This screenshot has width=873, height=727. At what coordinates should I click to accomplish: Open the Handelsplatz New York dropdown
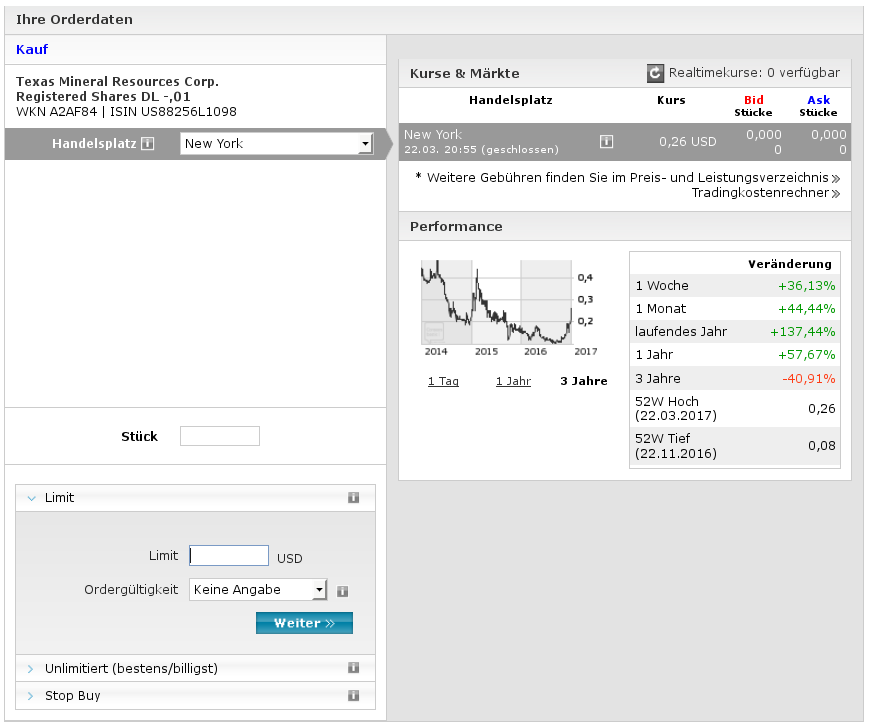[276, 144]
